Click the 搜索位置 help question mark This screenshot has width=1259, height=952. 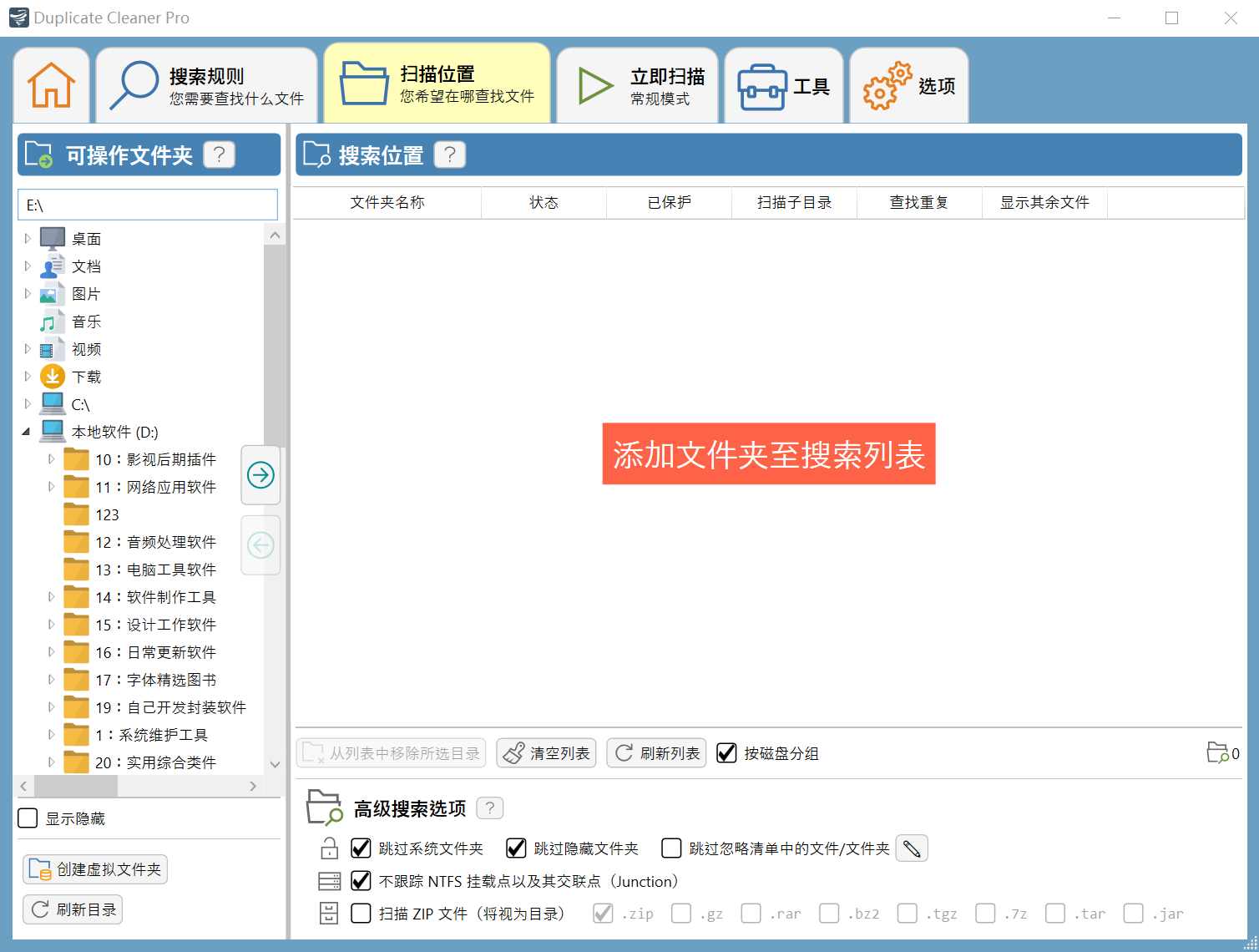pos(449,154)
